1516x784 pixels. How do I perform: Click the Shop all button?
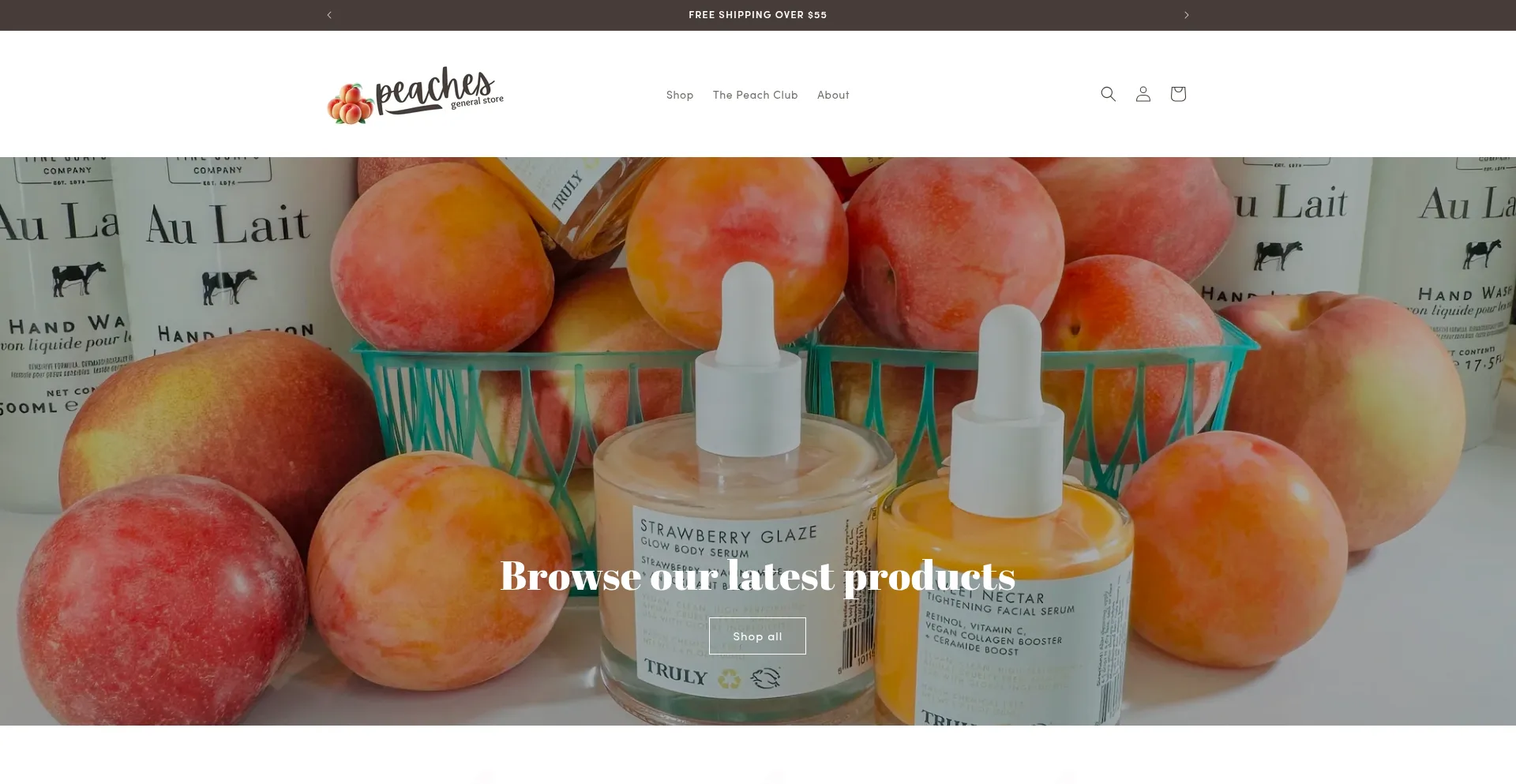click(x=757, y=636)
